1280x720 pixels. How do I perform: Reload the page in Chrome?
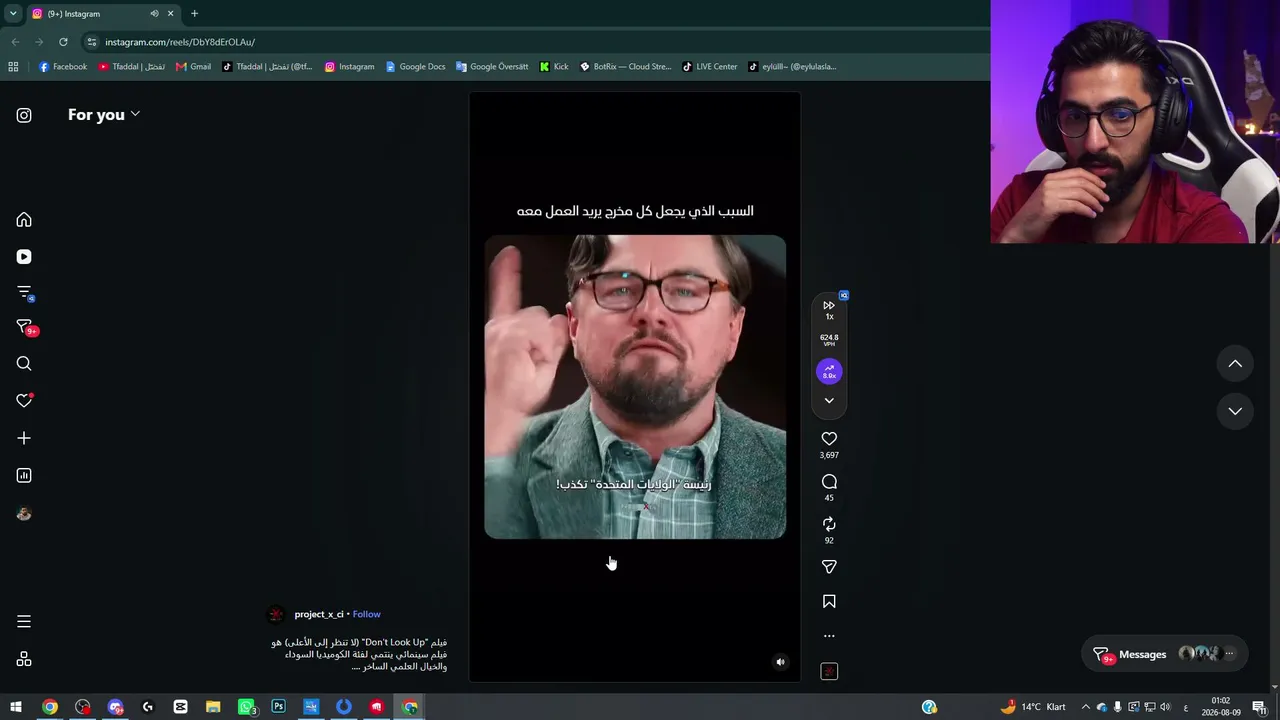(x=63, y=42)
